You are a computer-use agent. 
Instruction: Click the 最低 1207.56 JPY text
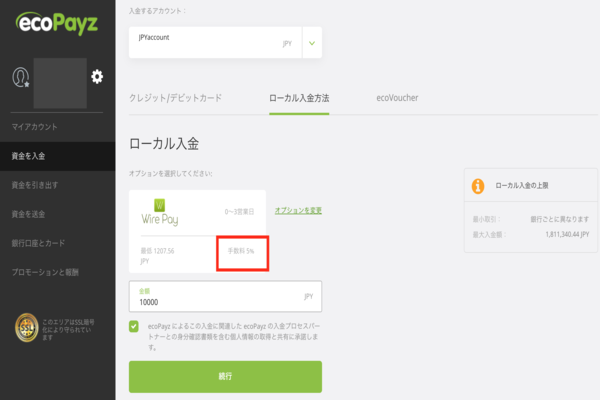(x=157, y=256)
